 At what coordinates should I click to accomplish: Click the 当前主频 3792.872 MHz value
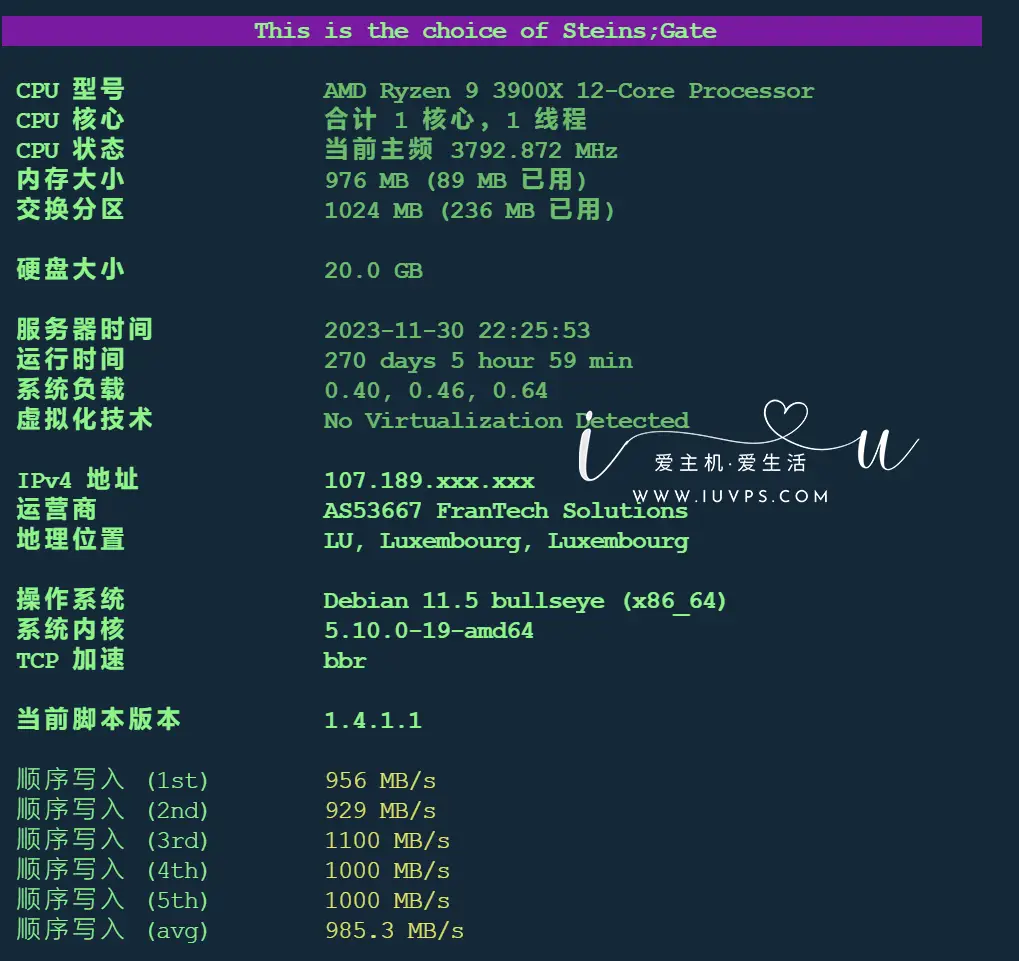coord(468,150)
